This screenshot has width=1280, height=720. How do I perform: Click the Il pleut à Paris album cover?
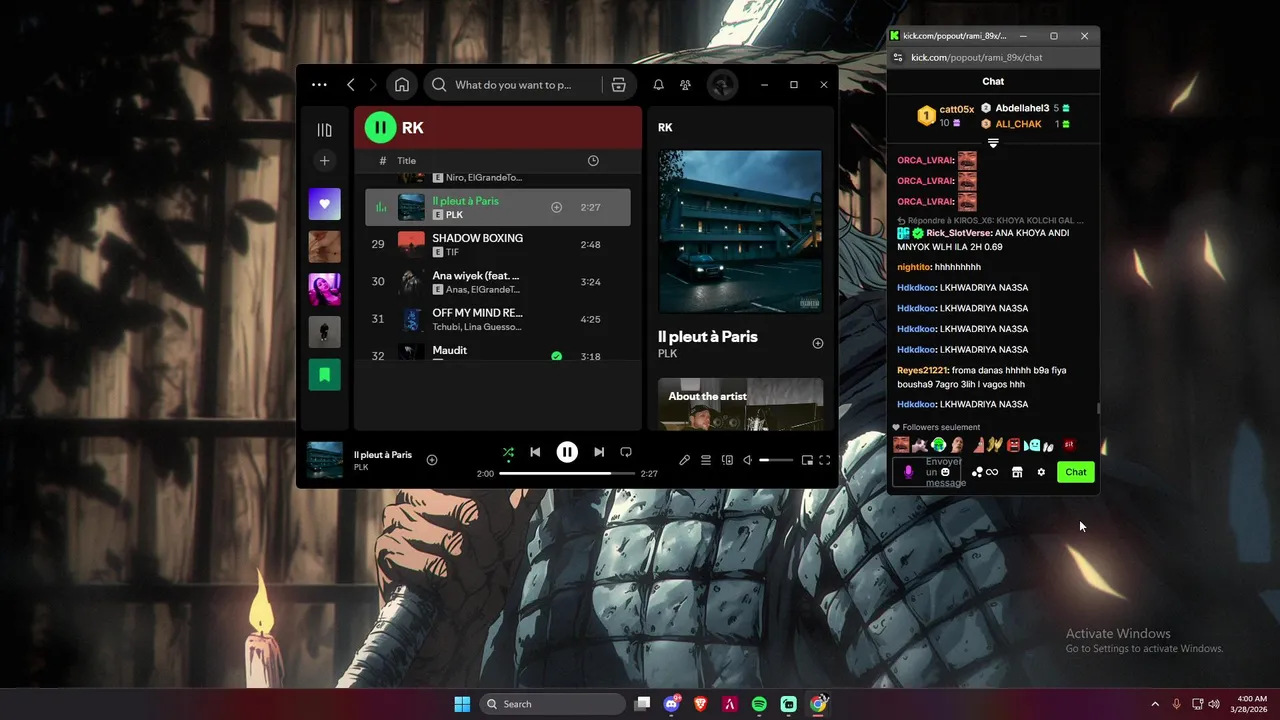[x=741, y=232]
